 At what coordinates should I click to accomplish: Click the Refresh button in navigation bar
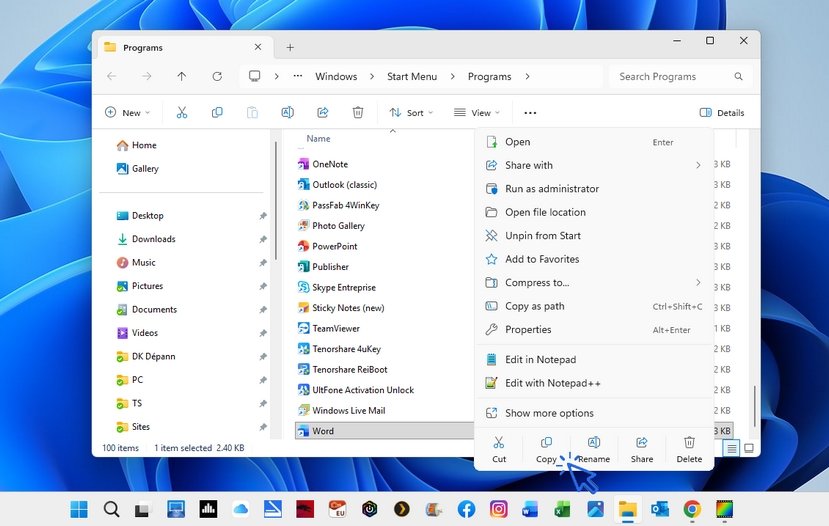coord(217,76)
